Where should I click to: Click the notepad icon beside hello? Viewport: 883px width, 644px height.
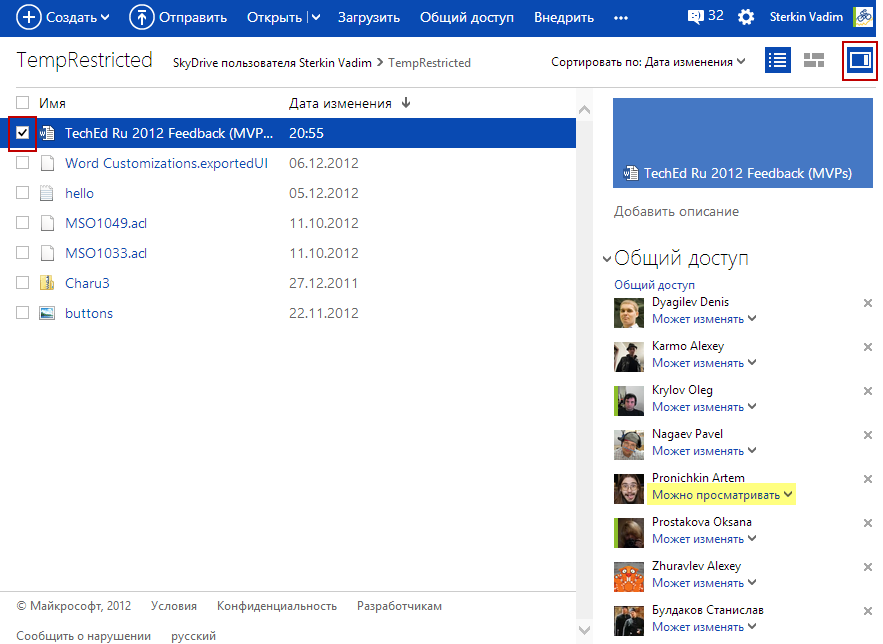coord(47,193)
